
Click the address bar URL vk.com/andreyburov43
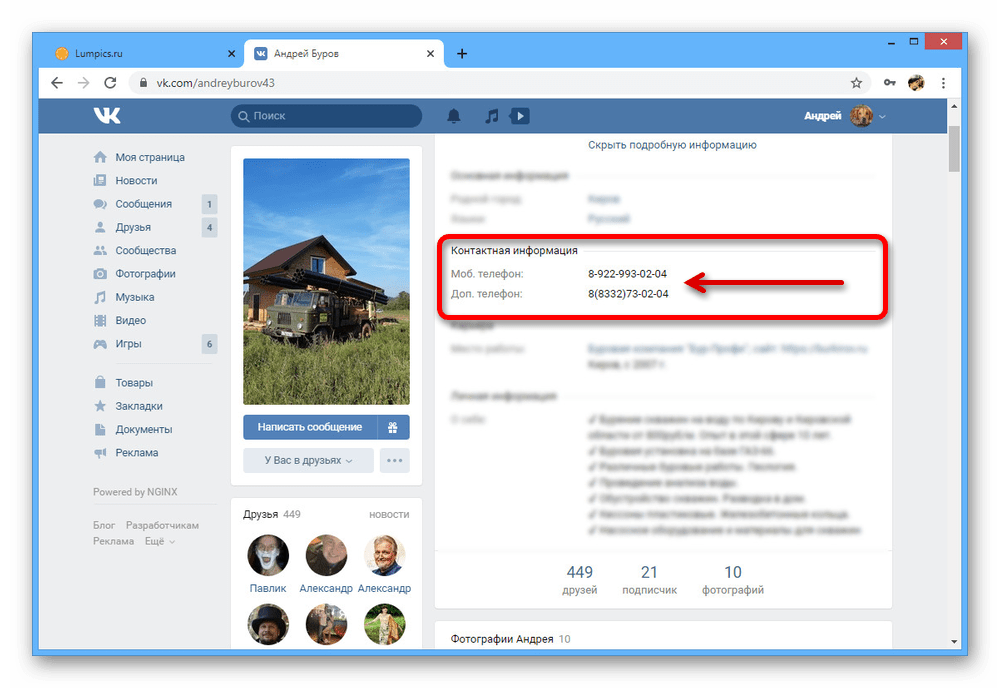(216, 83)
